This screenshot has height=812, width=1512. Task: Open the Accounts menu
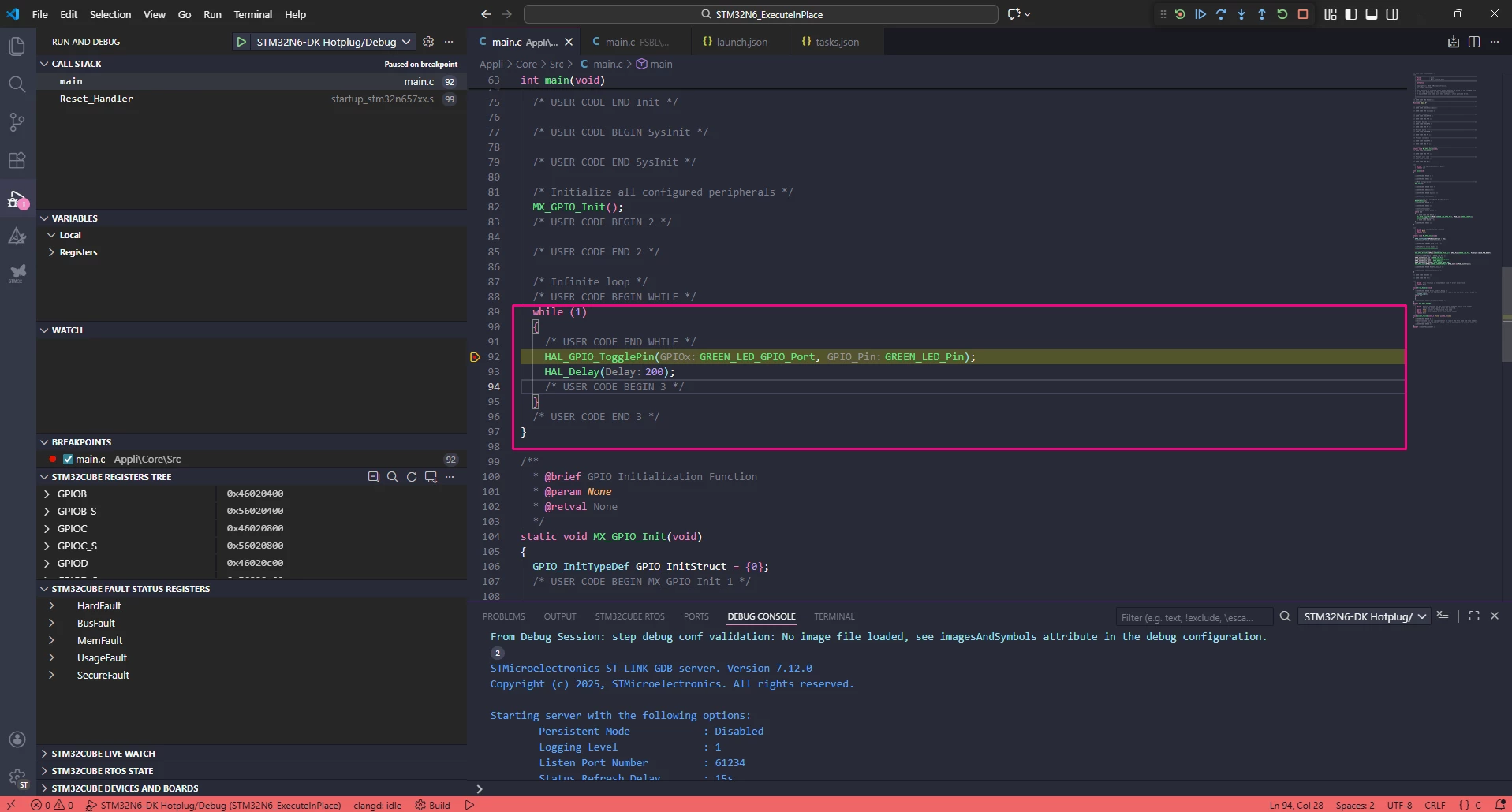(x=17, y=739)
